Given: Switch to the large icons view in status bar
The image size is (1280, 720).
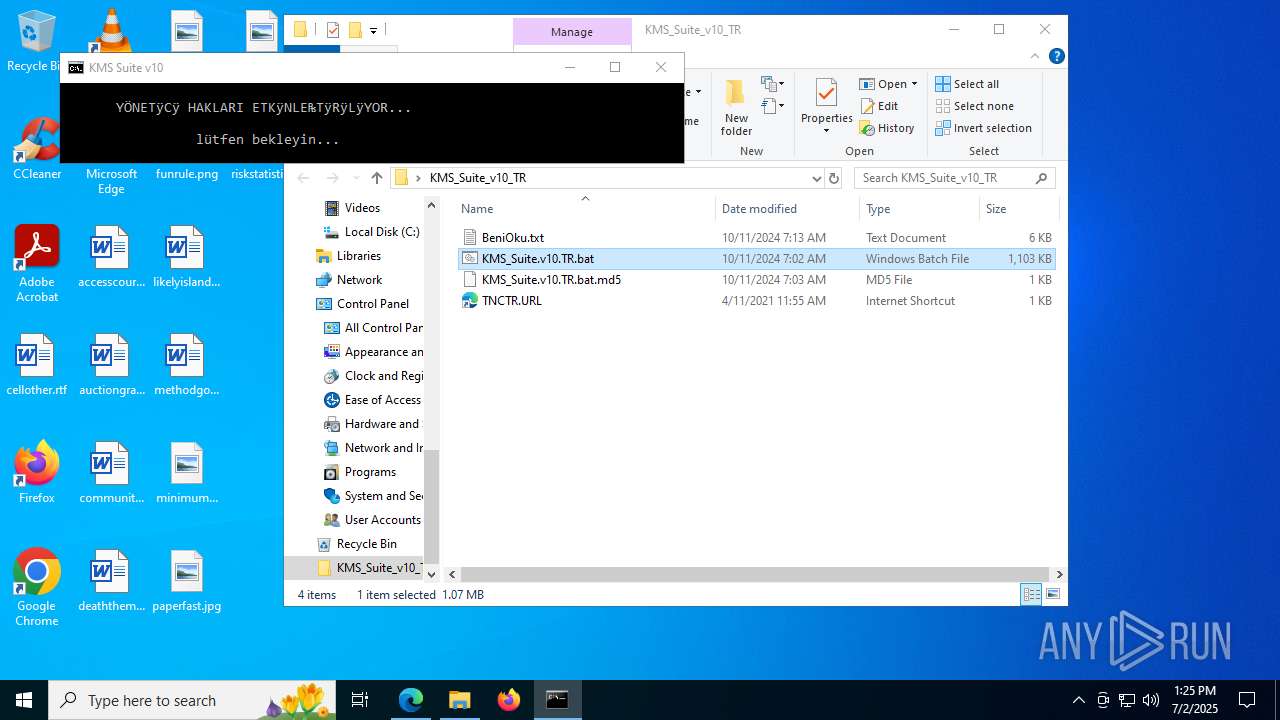Looking at the screenshot, I should click(1052, 595).
